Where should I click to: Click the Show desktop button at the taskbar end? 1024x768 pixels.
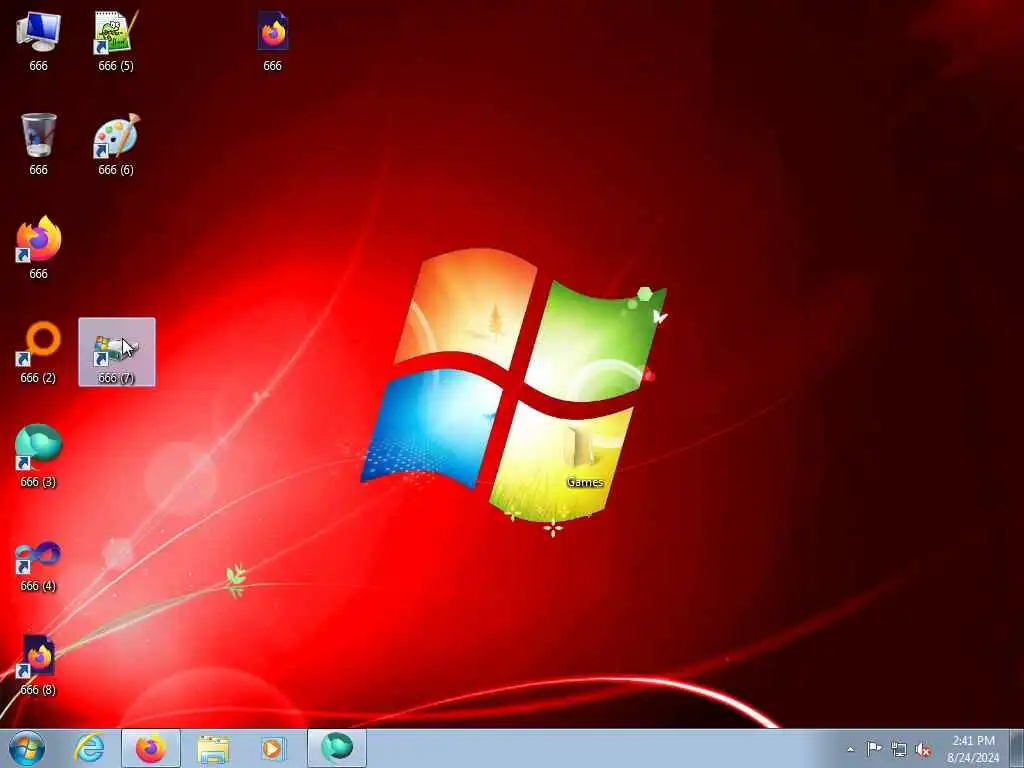(x=1017, y=748)
